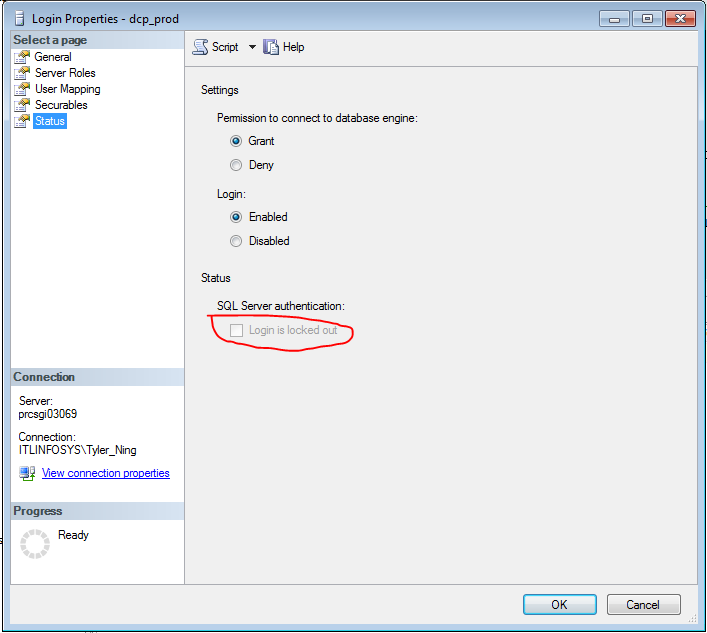This screenshot has height=633, width=707.
Task: Choose the Disabled login option
Action: point(236,241)
